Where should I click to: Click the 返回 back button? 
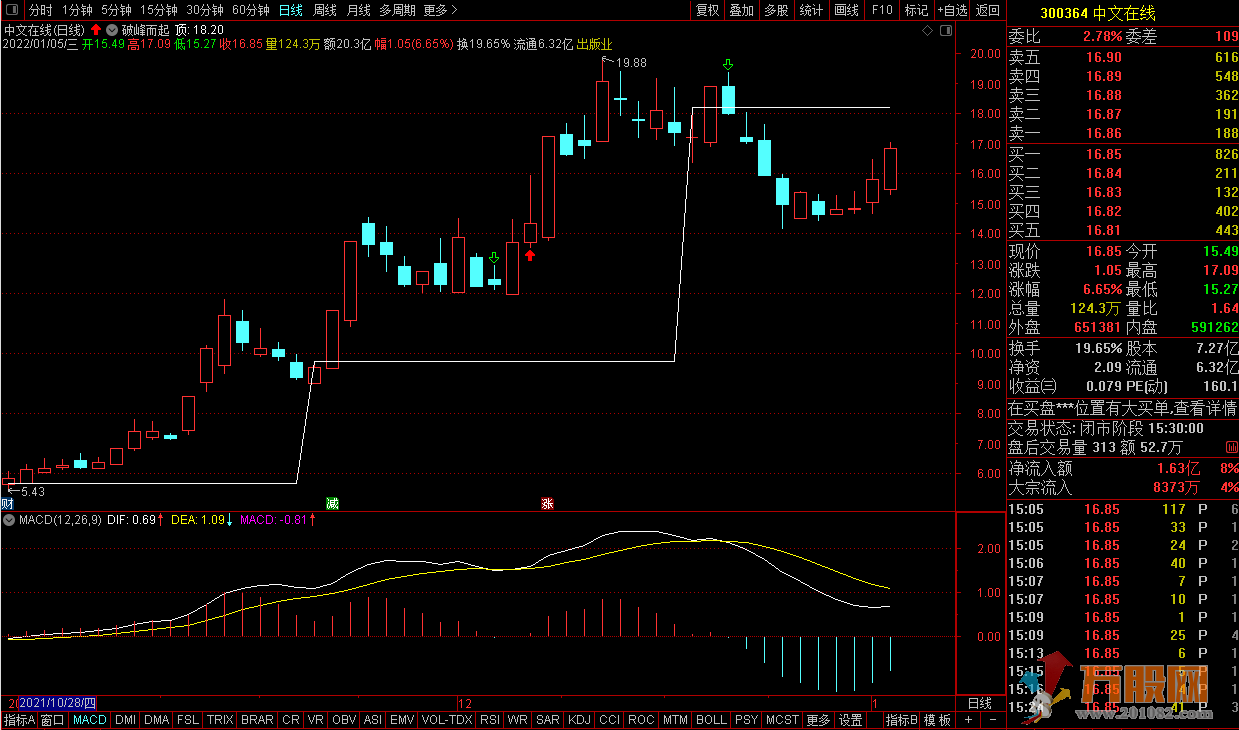987,10
